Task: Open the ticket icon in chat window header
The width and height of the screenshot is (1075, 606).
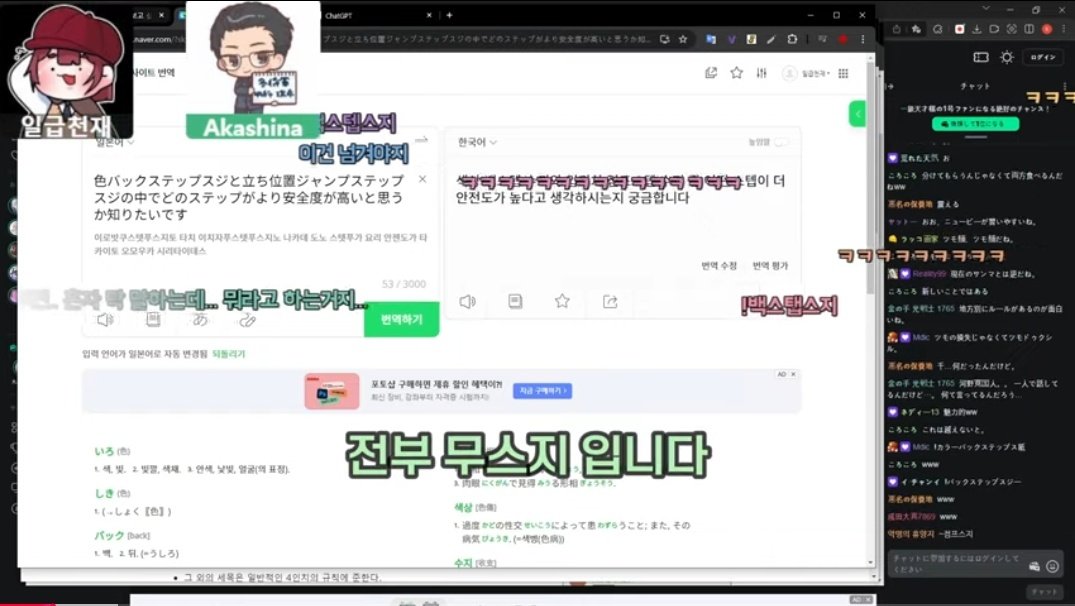Action: pos(981,57)
